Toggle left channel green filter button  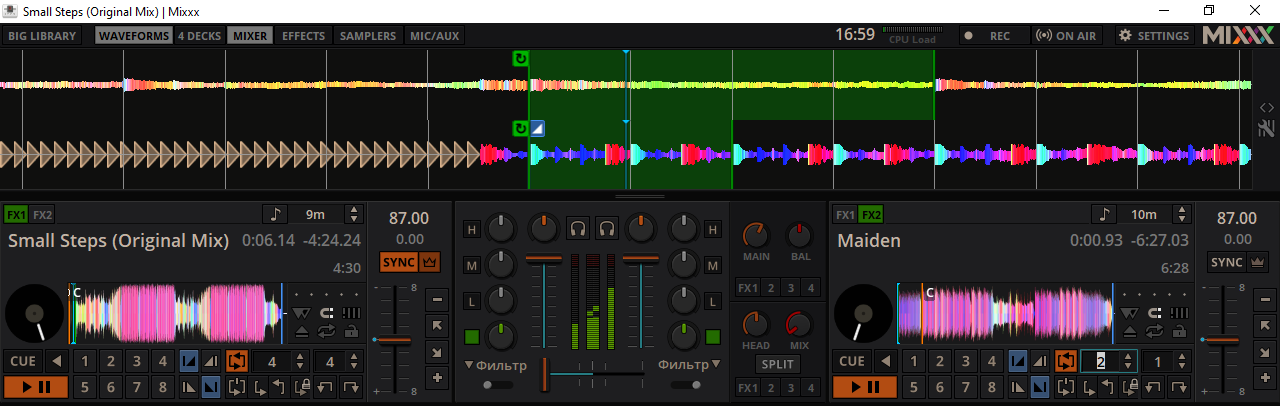coord(471,336)
